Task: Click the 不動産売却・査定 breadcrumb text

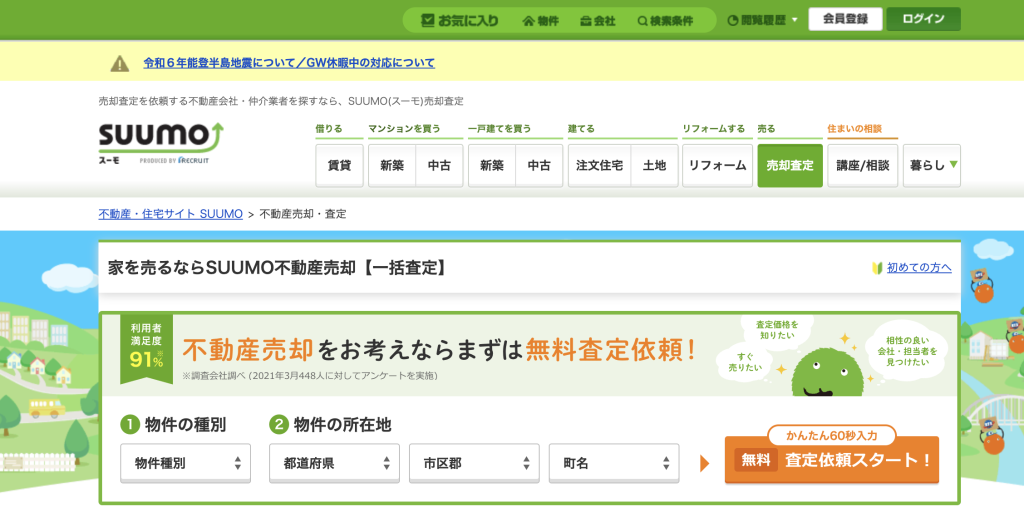Action: point(303,214)
